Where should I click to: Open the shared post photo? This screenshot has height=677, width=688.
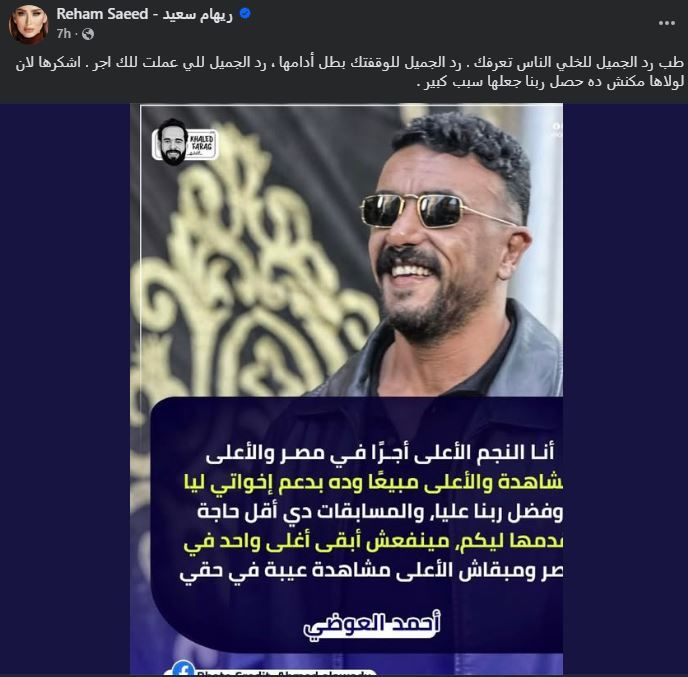coord(347,389)
